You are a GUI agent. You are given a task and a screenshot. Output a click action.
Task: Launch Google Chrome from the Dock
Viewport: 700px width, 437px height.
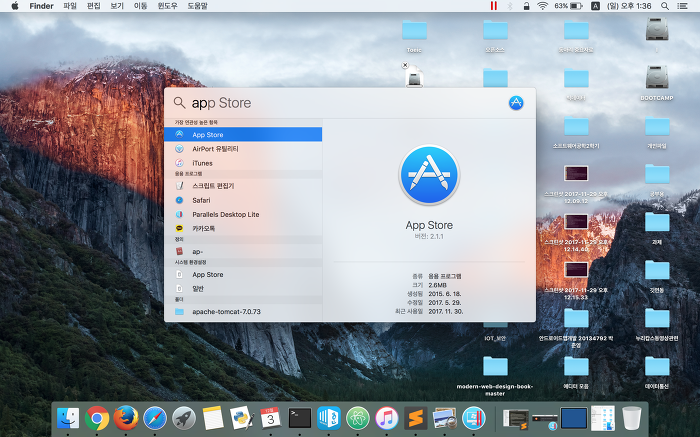[x=97, y=419]
